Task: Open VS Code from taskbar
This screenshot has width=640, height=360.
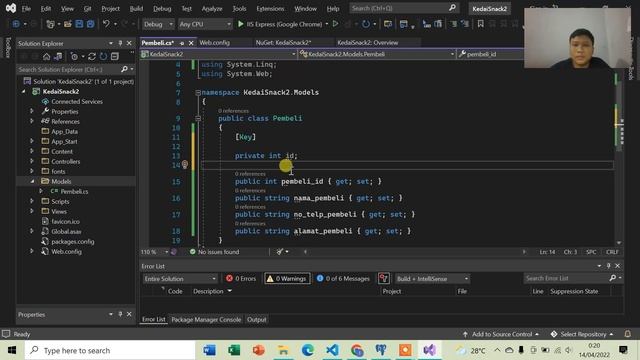Action: click(x=332, y=350)
